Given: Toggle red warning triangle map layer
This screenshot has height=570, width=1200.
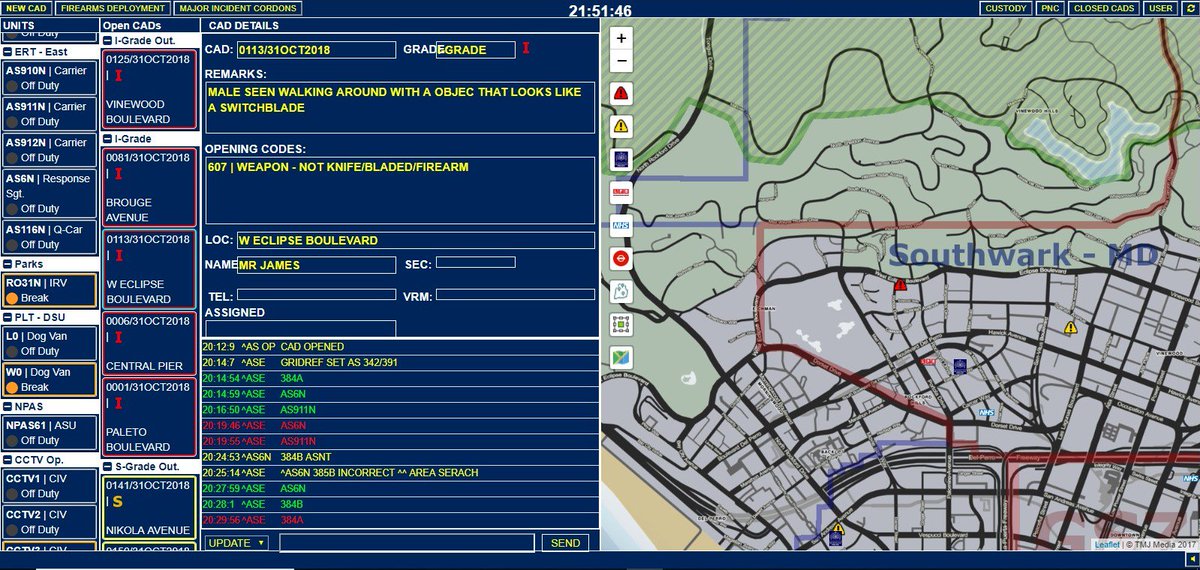Looking at the screenshot, I should tap(622, 94).
